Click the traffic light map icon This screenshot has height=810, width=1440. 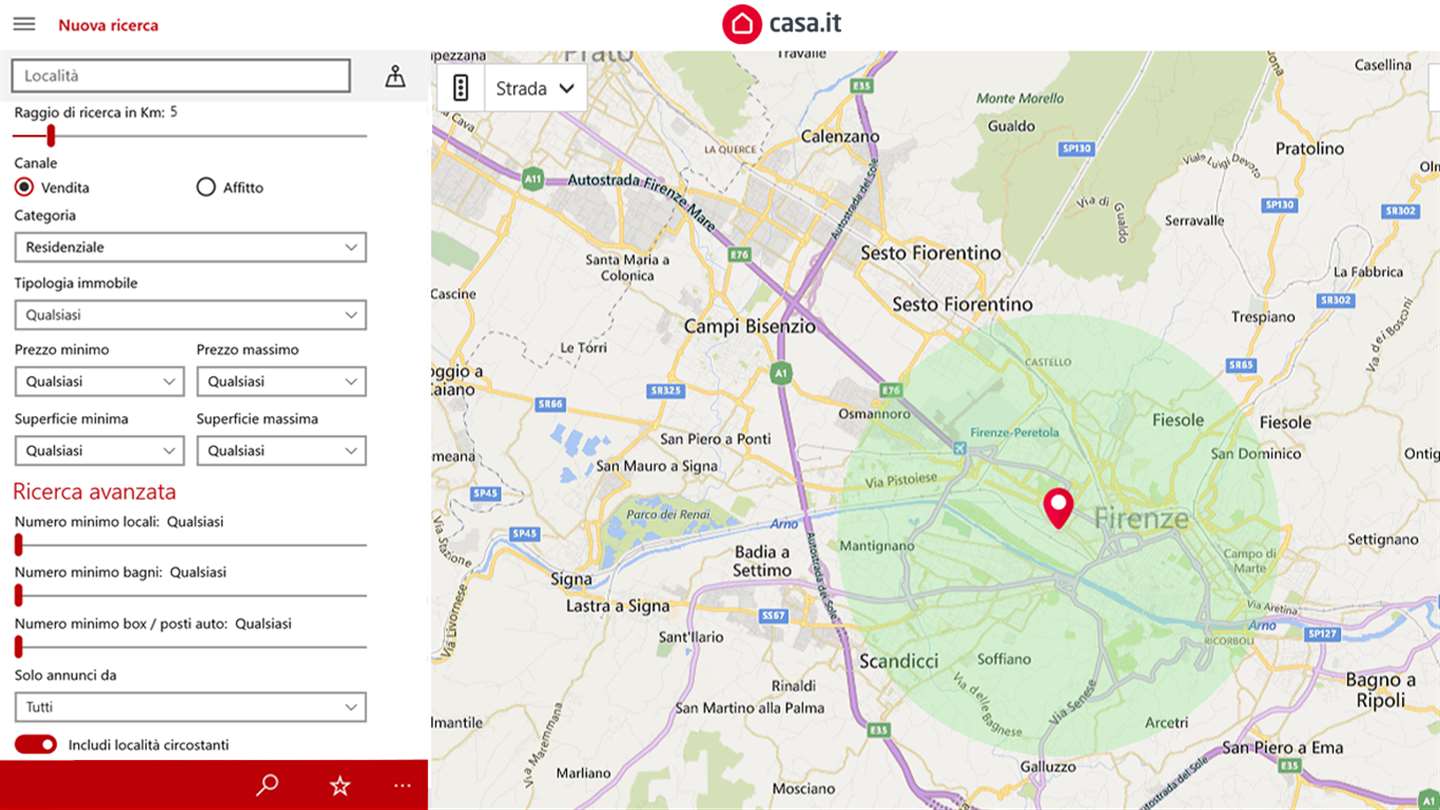click(461, 88)
